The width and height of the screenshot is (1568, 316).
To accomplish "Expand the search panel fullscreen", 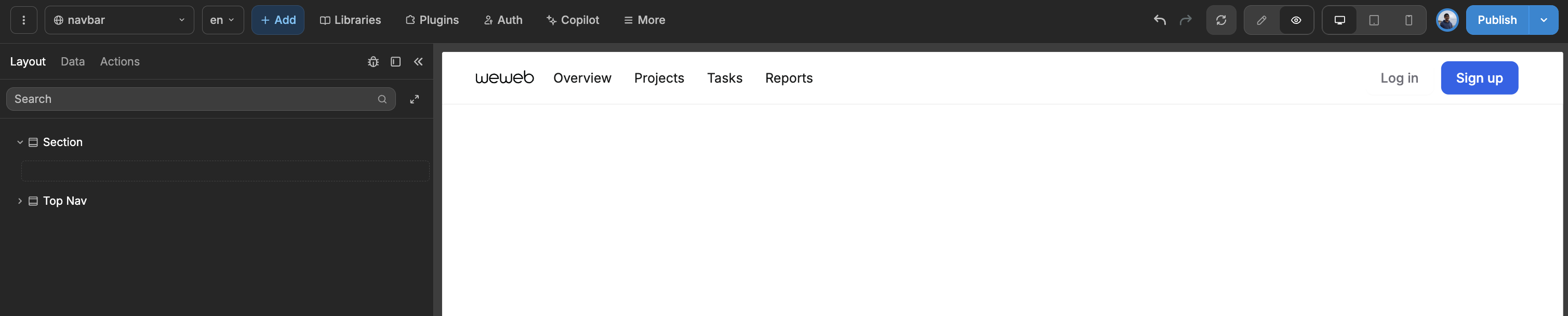I will tap(415, 99).
